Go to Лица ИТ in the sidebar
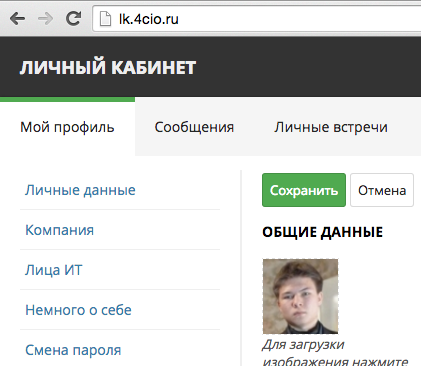This screenshot has height=366, width=421. pyautogui.click(x=54, y=270)
